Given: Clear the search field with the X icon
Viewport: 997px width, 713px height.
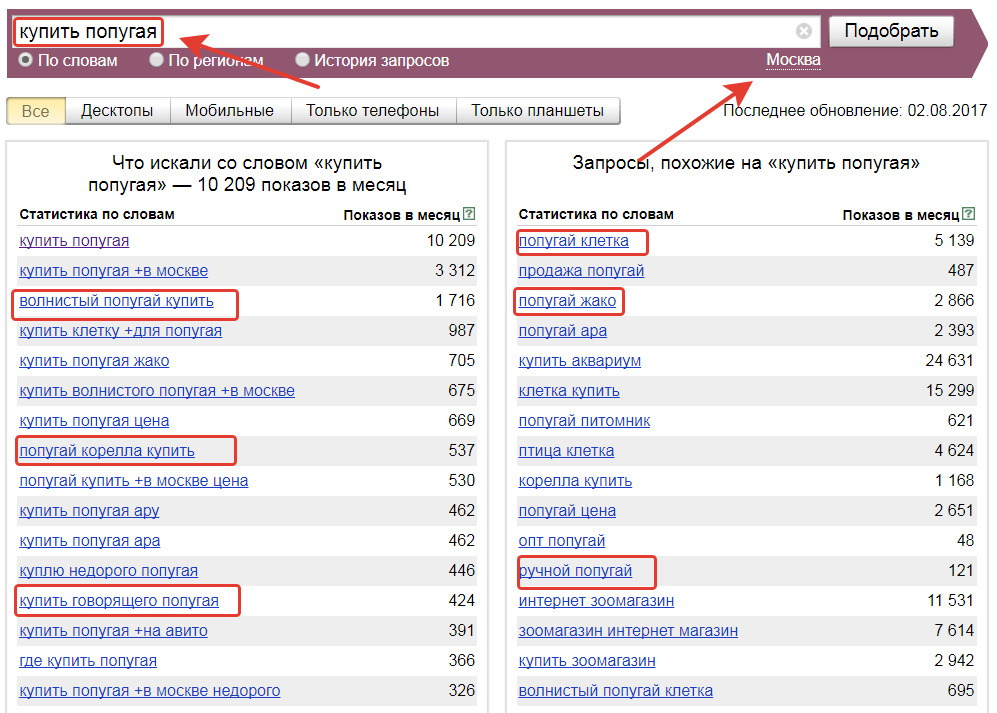Looking at the screenshot, I should 804,31.
